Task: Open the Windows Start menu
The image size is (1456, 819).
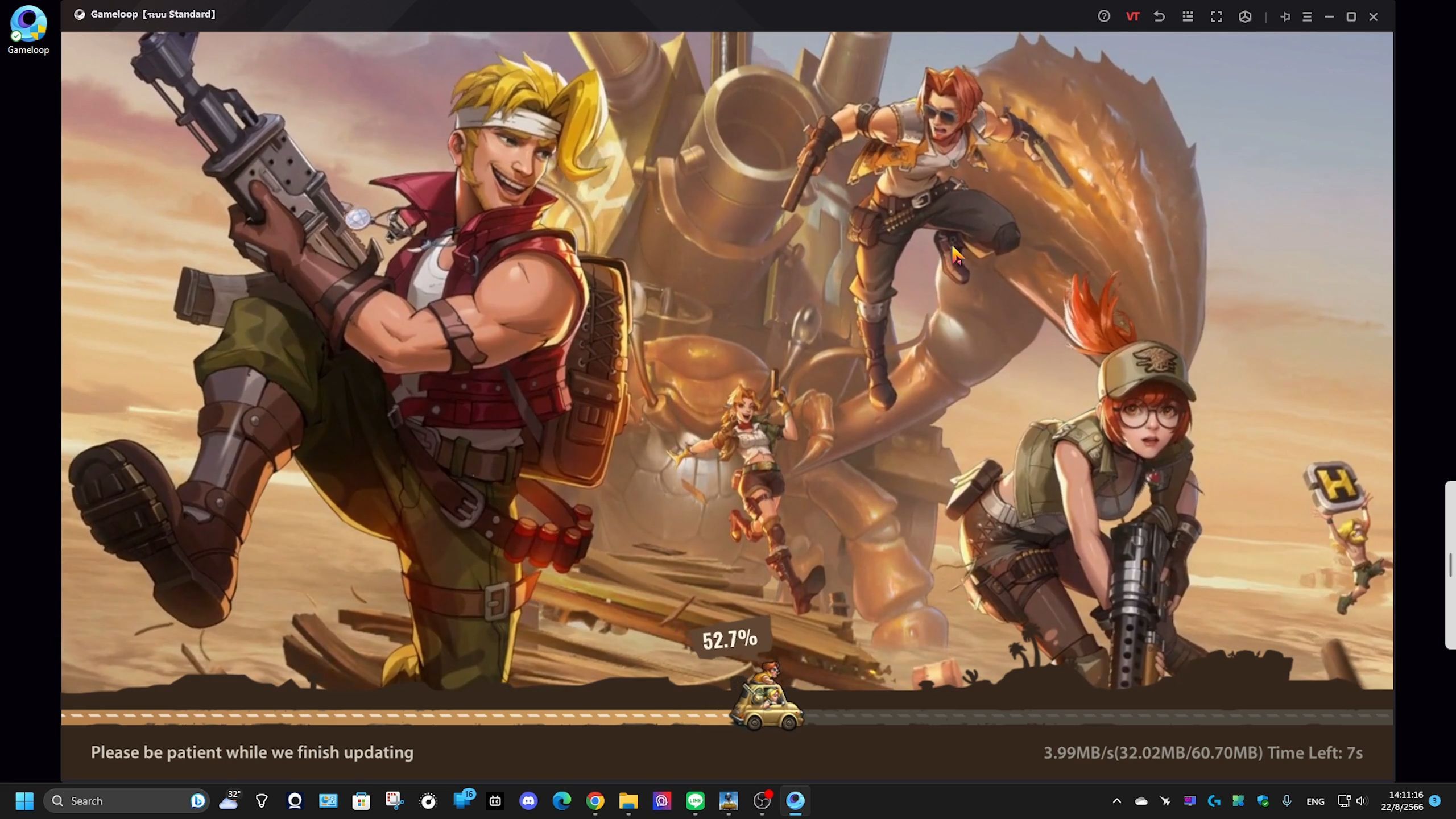Action: click(24, 801)
